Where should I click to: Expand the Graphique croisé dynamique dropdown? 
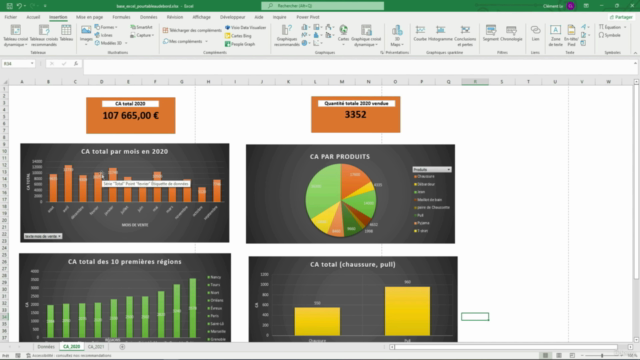click(366, 36)
